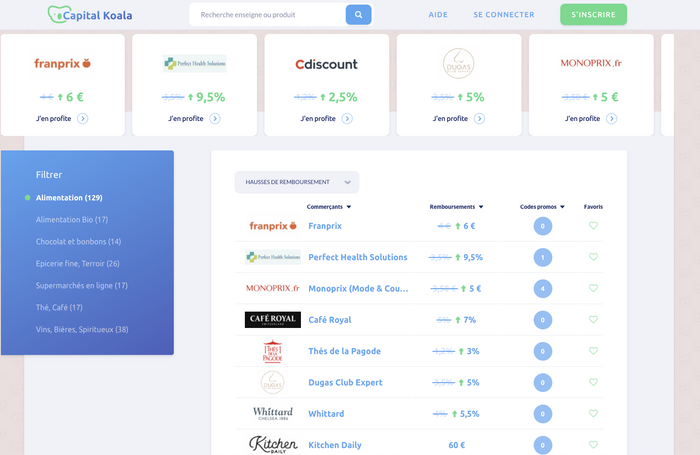Open Franprix merchant link in list

pos(325,226)
